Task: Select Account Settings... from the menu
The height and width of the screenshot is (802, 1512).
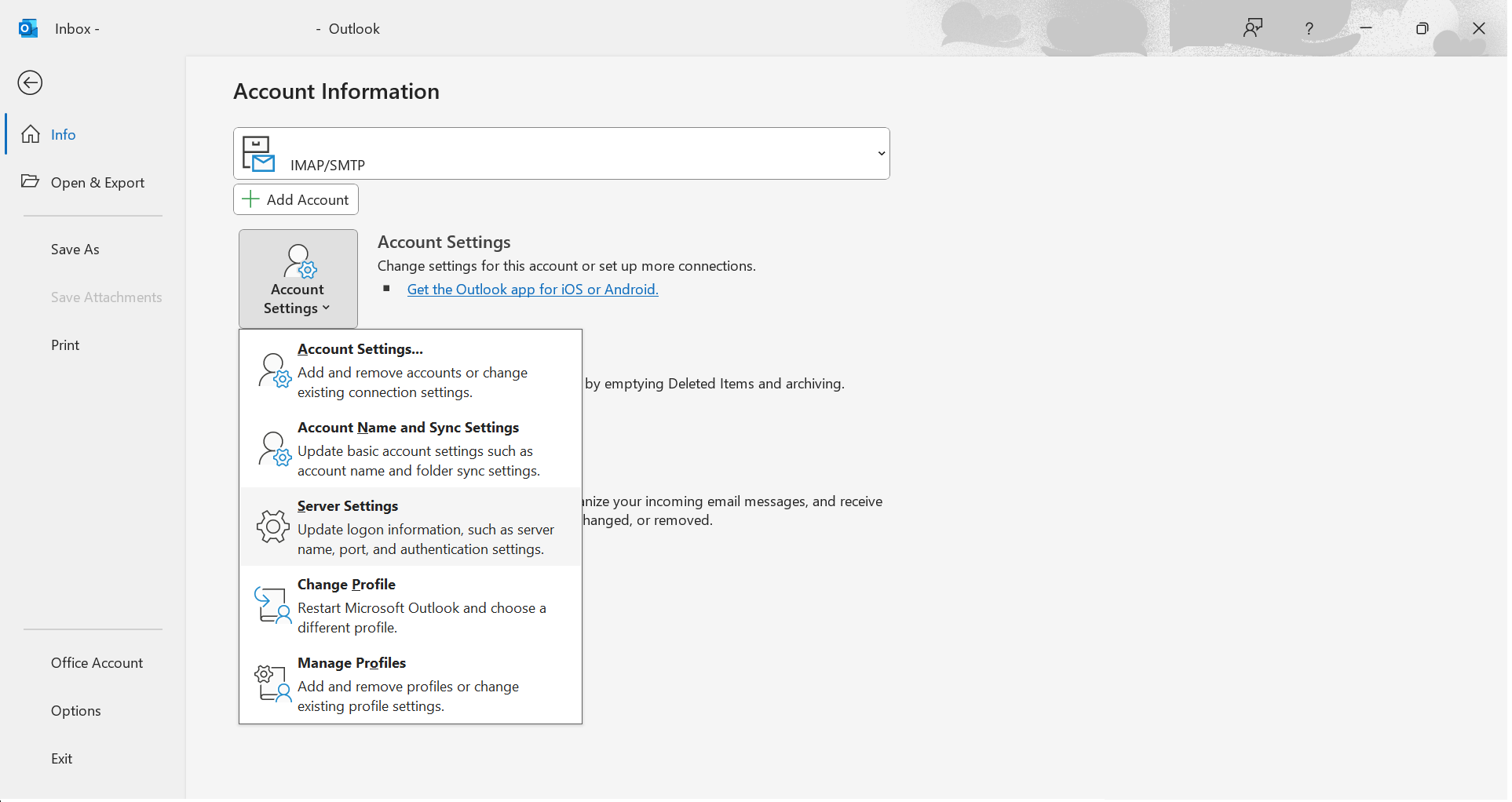Action: (411, 370)
